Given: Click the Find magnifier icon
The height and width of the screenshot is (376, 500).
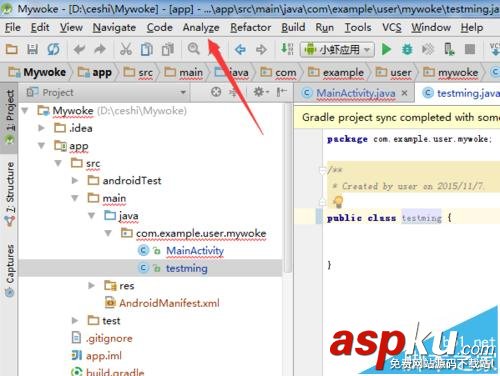Looking at the screenshot, I should 194,49.
